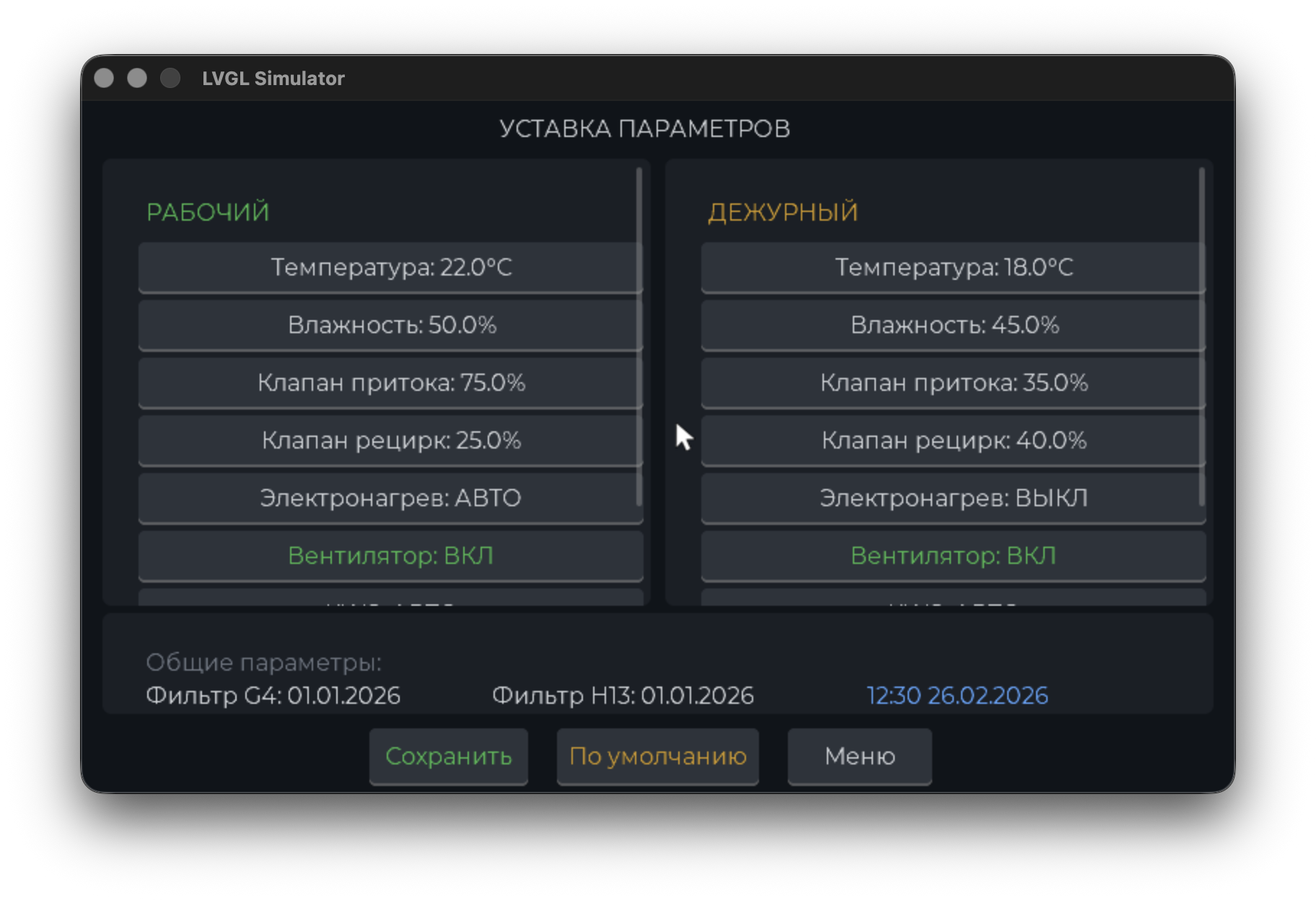This screenshot has width=1316, height=900.
Task: Click the working mode Температура 22.0°C button
Action: coord(390,268)
